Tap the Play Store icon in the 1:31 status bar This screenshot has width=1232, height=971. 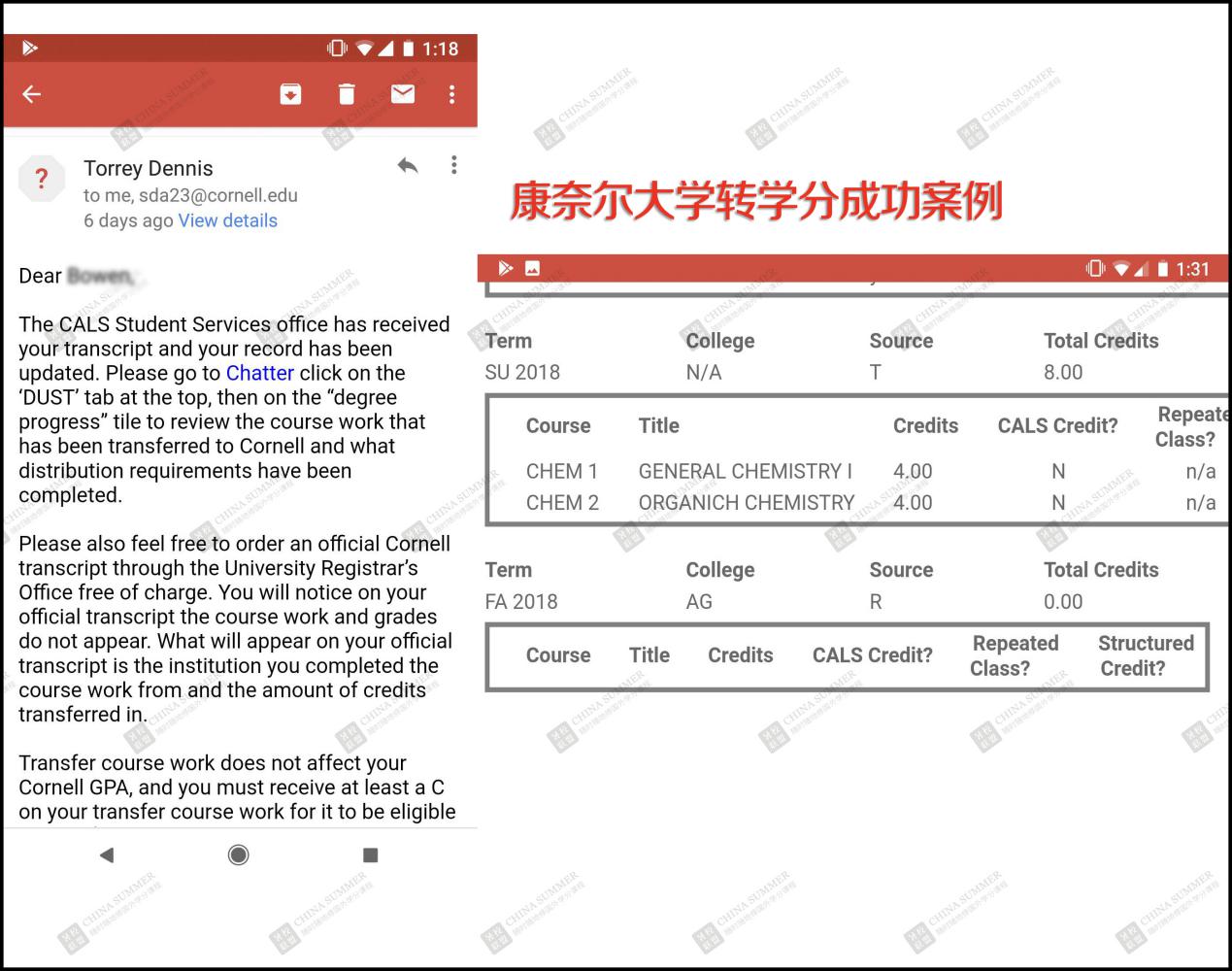pyautogui.click(x=505, y=268)
